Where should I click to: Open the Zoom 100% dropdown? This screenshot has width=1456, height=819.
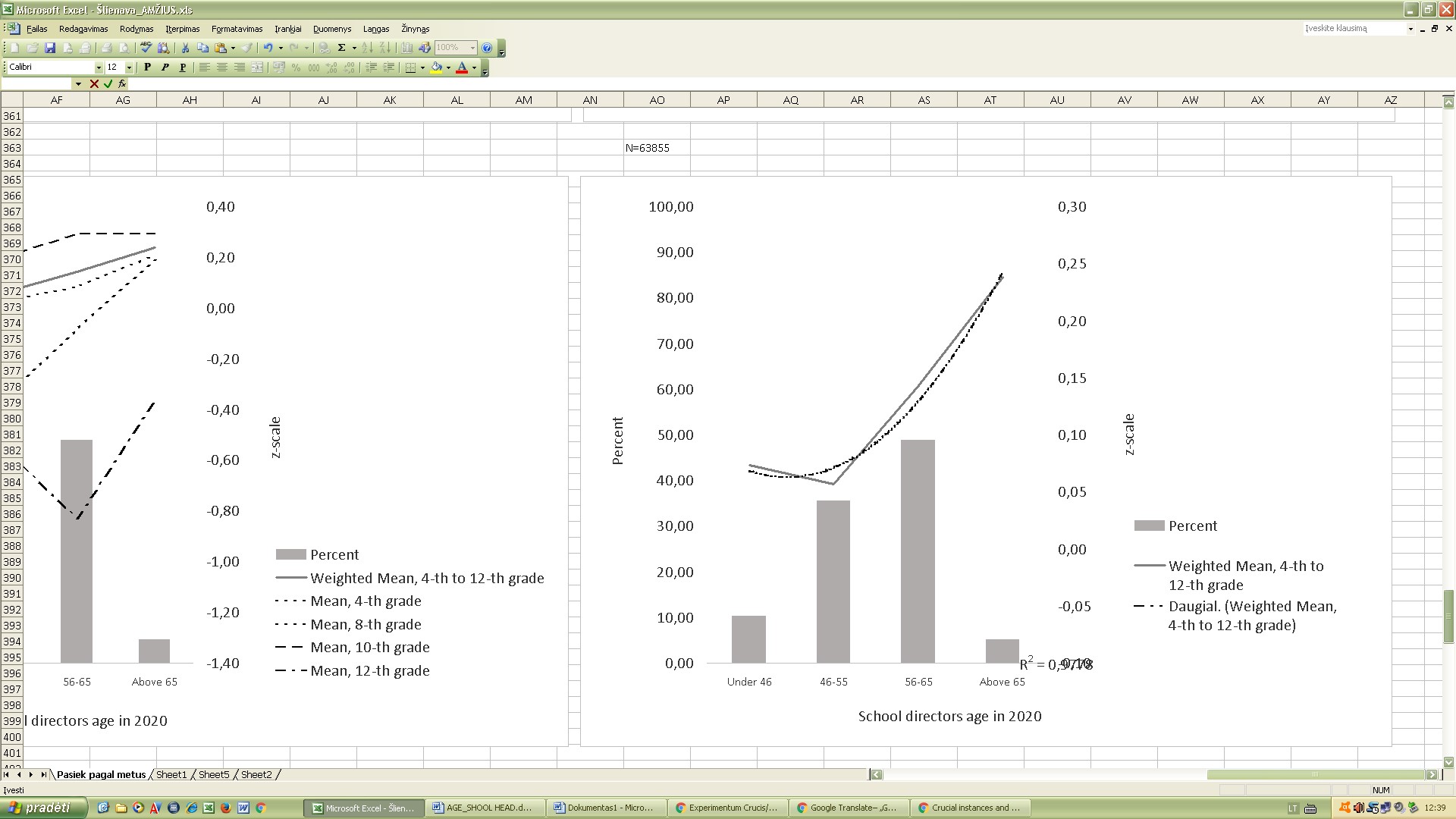coord(472,48)
